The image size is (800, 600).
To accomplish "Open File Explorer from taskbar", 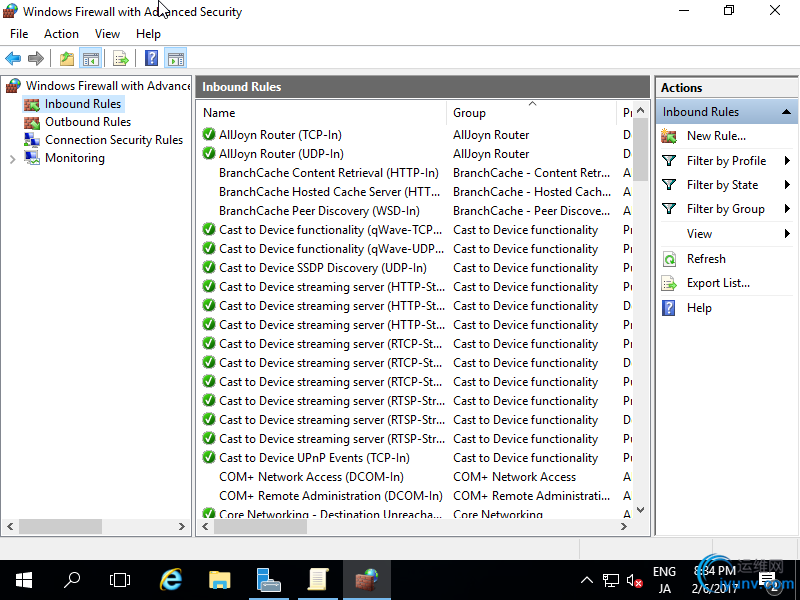I will (x=220, y=580).
